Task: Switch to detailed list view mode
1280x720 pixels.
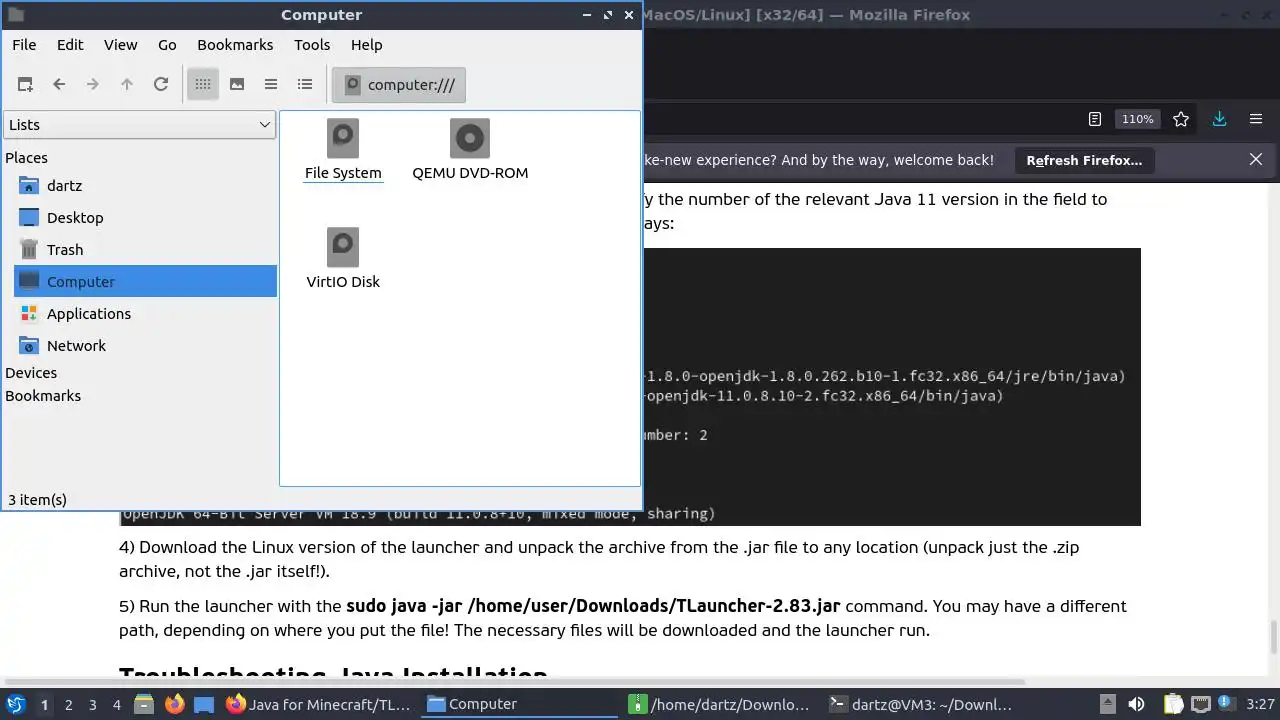Action: pyautogui.click(x=305, y=84)
